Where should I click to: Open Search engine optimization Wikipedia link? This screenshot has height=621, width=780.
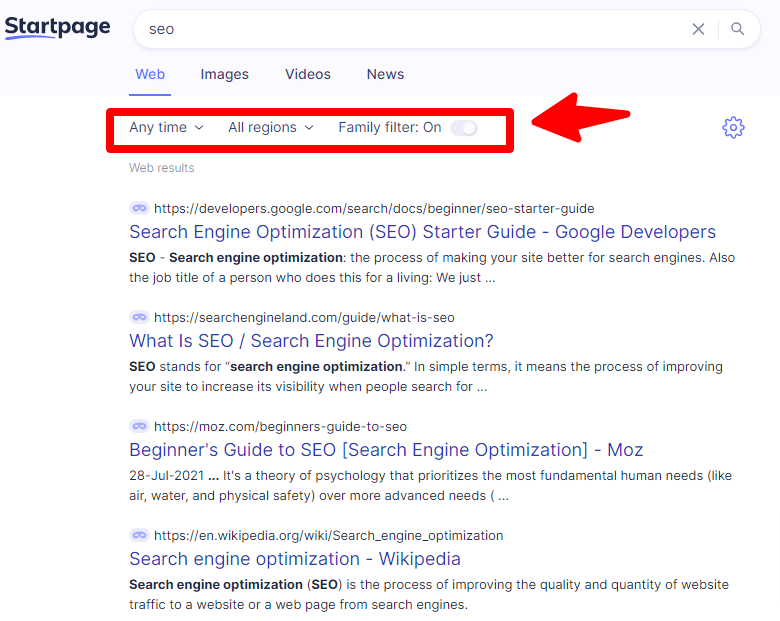coord(294,559)
